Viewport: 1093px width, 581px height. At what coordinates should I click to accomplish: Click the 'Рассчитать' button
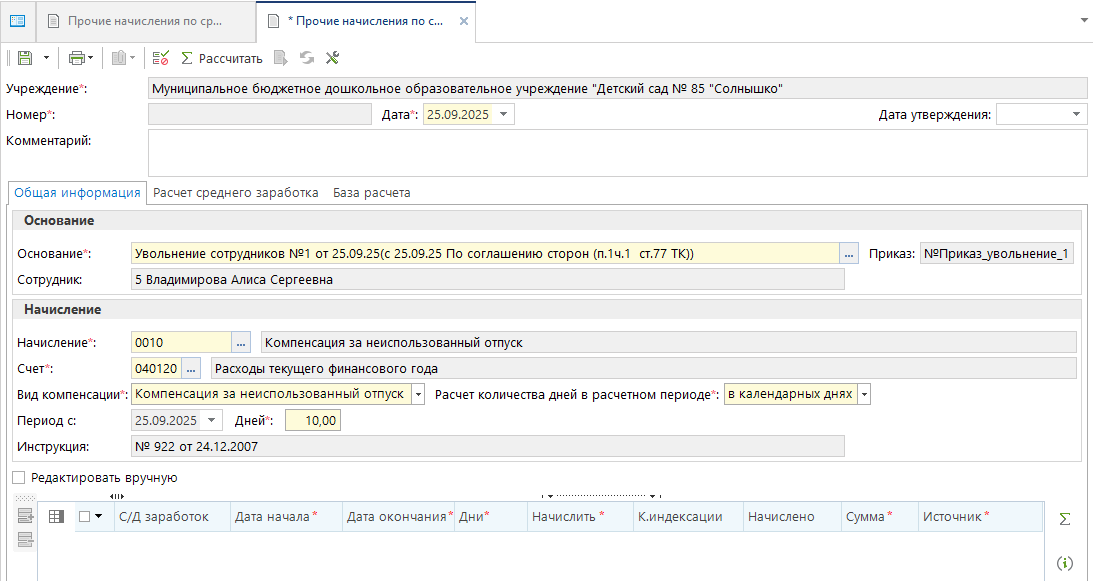(x=221, y=58)
